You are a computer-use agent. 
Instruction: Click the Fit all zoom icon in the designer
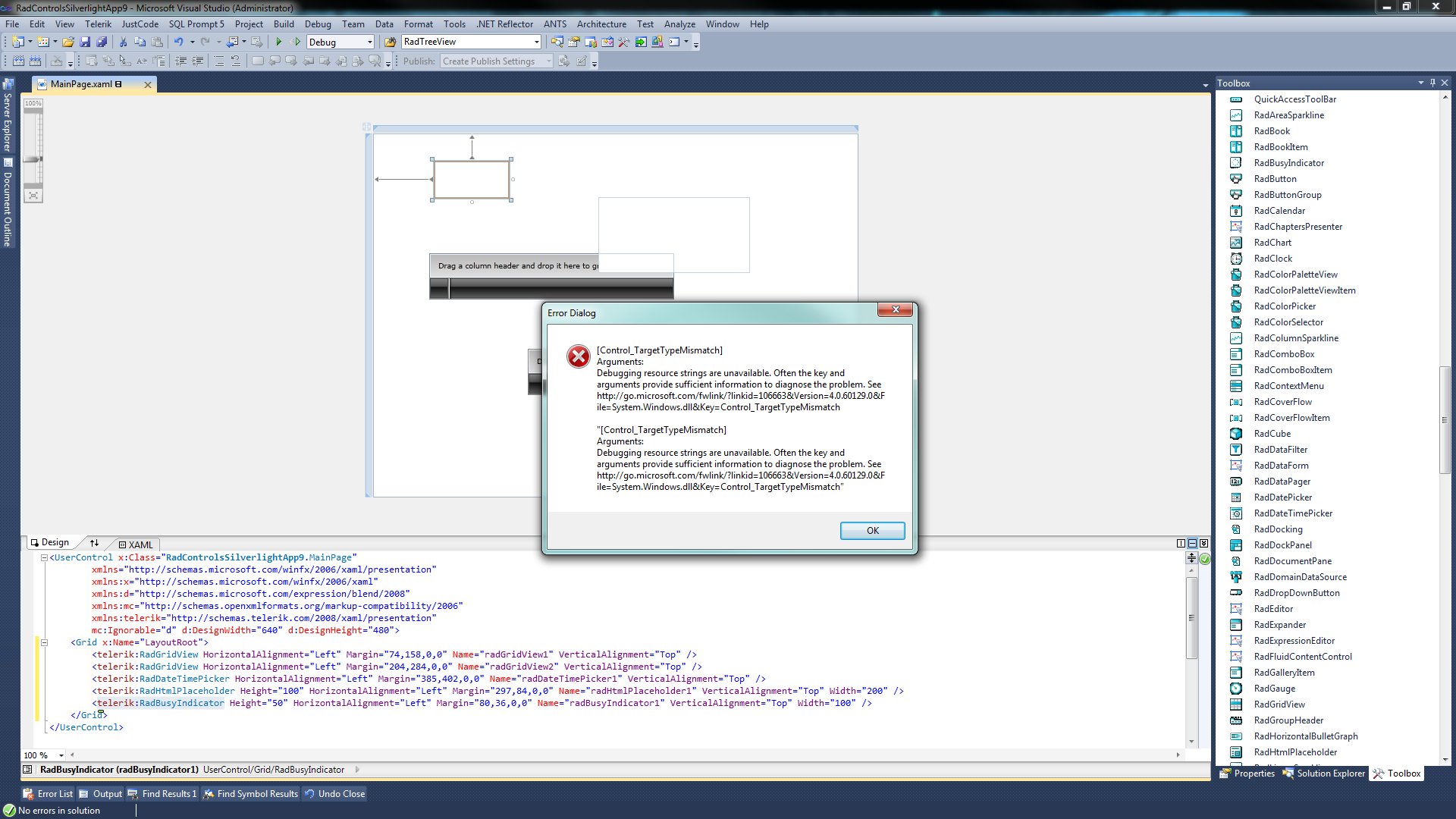(33, 196)
